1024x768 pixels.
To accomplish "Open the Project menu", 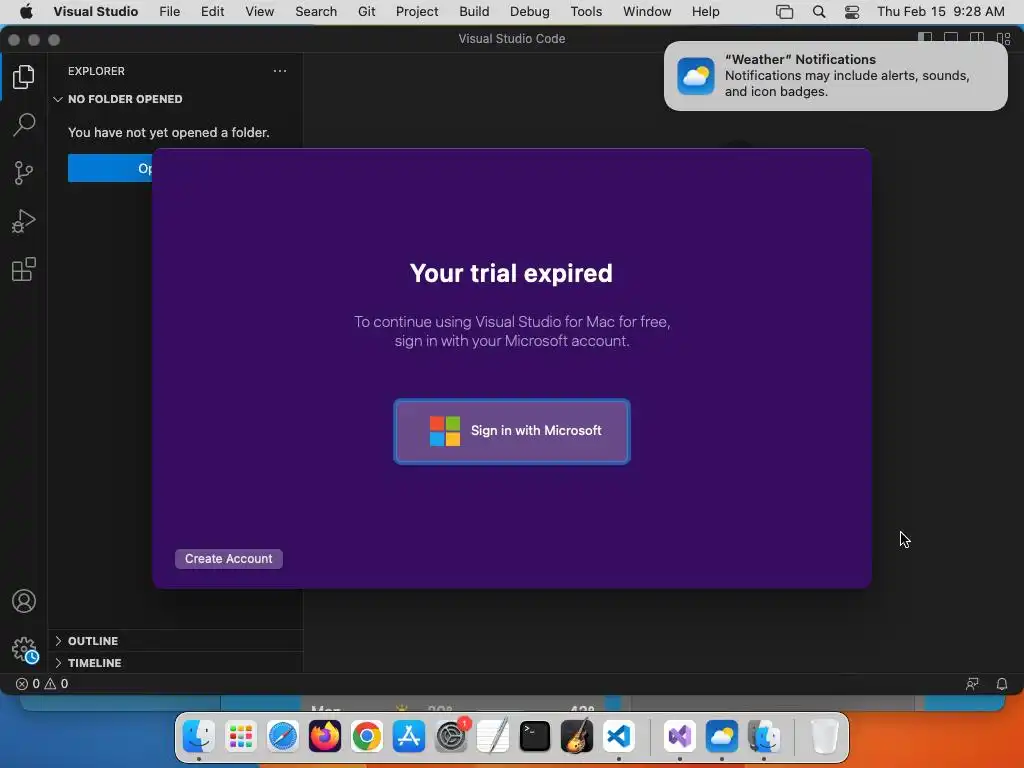I will point(417,12).
